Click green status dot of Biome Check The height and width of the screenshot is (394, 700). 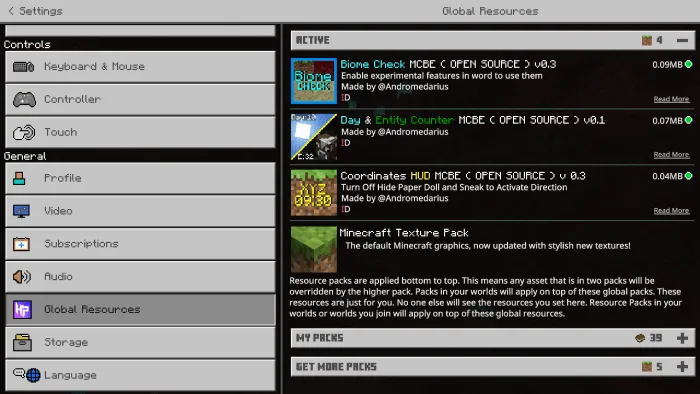point(689,64)
